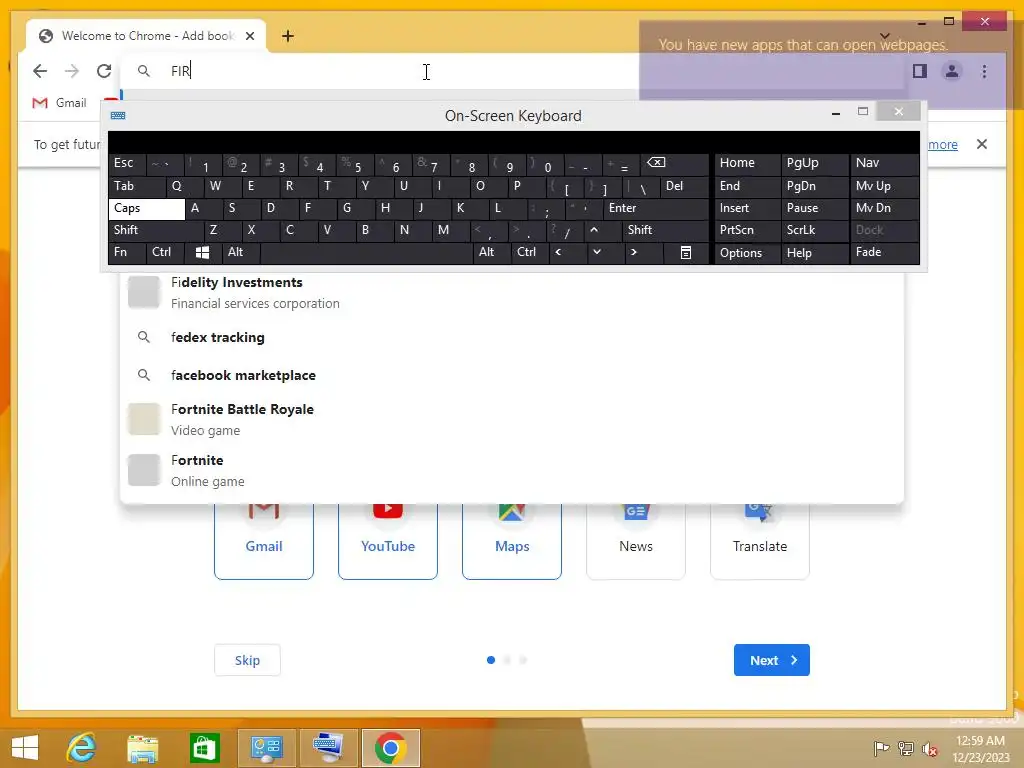
Task: Select the Maps bookmark card
Action: pos(512,541)
